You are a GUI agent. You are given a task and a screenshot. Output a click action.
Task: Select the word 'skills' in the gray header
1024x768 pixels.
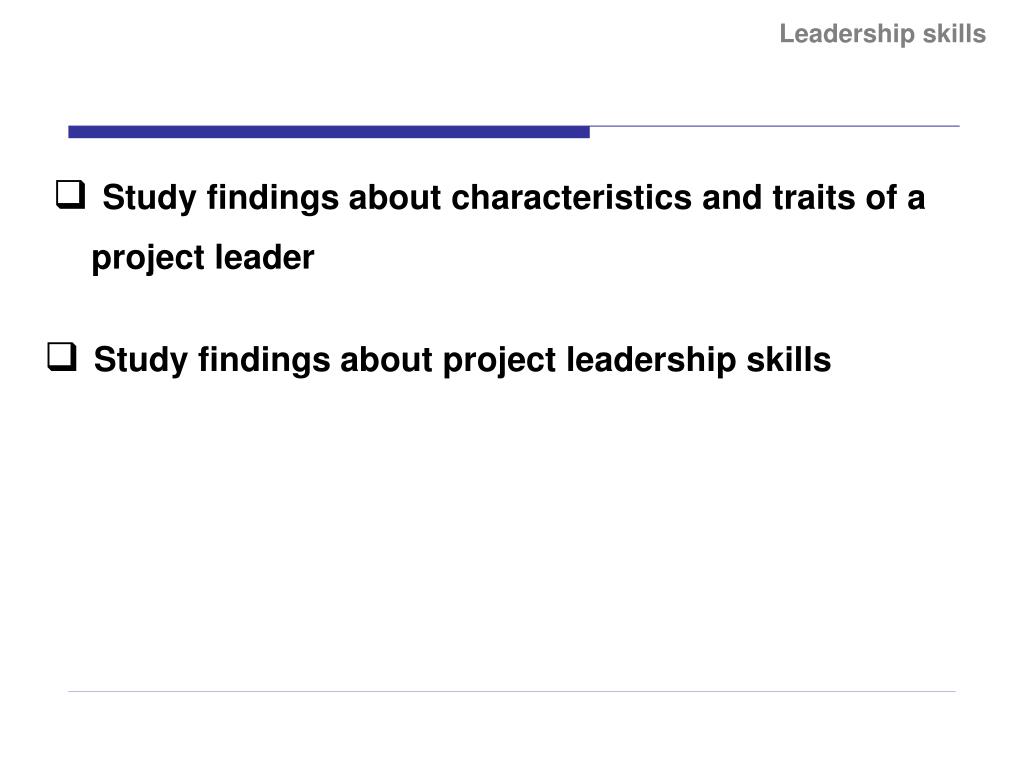[x=954, y=33]
